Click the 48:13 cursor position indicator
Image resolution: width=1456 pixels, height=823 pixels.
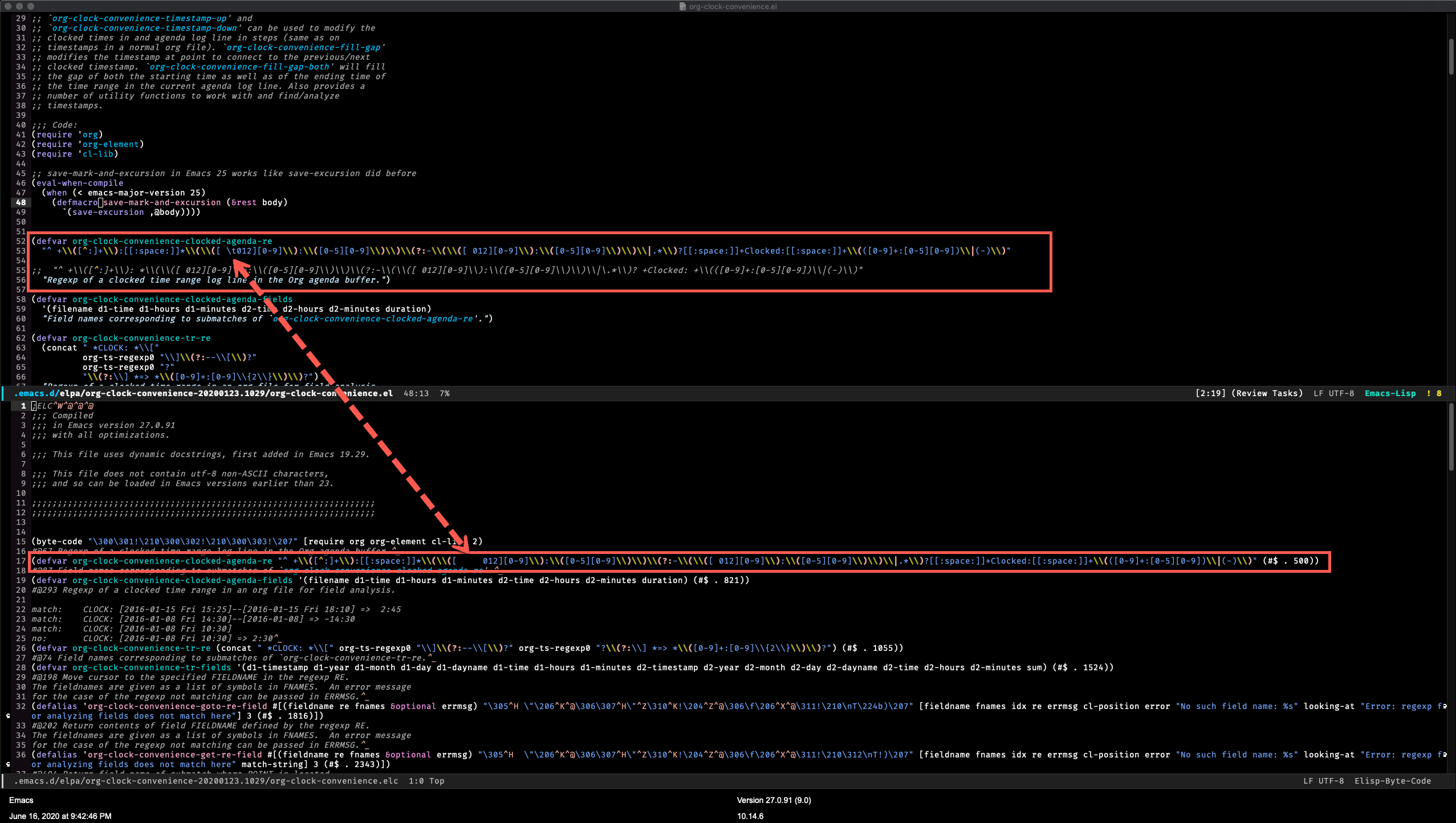pyautogui.click(x=416, y=393)
